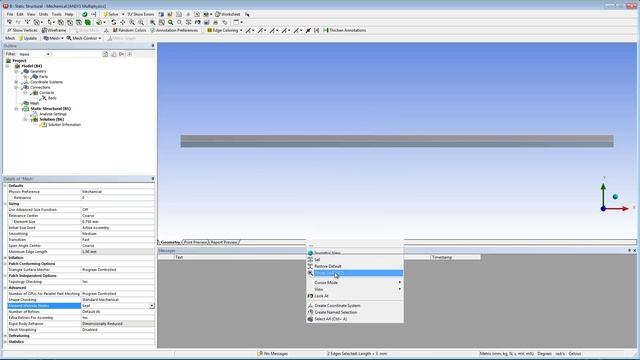Expand the Inflation details section
640x360 pixels.
(x=5, y=258)
